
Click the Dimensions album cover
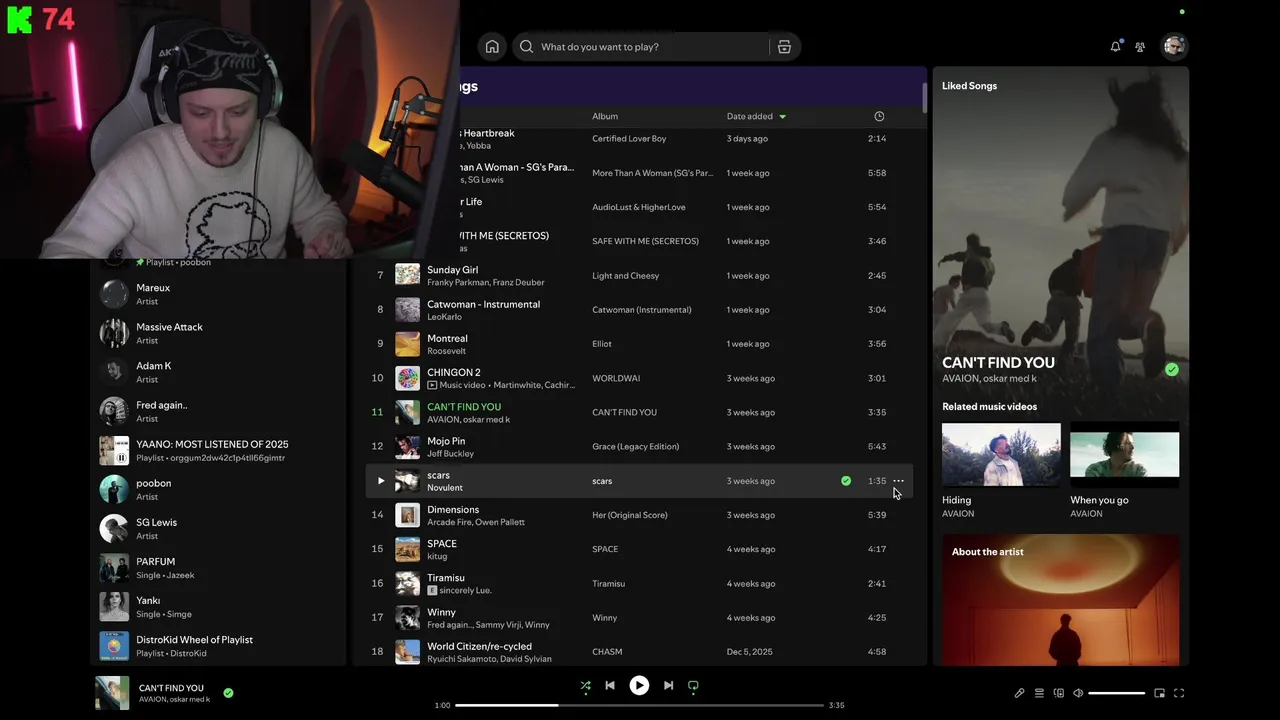(407, 515)
